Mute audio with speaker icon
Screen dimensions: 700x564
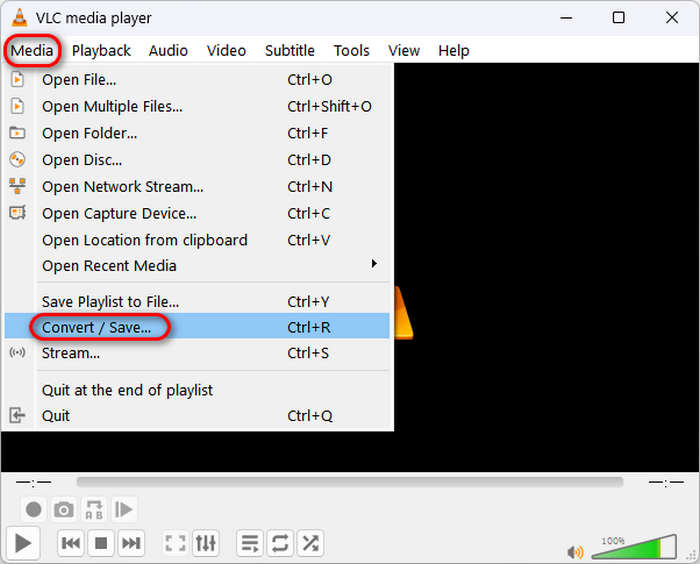[575, 552]
